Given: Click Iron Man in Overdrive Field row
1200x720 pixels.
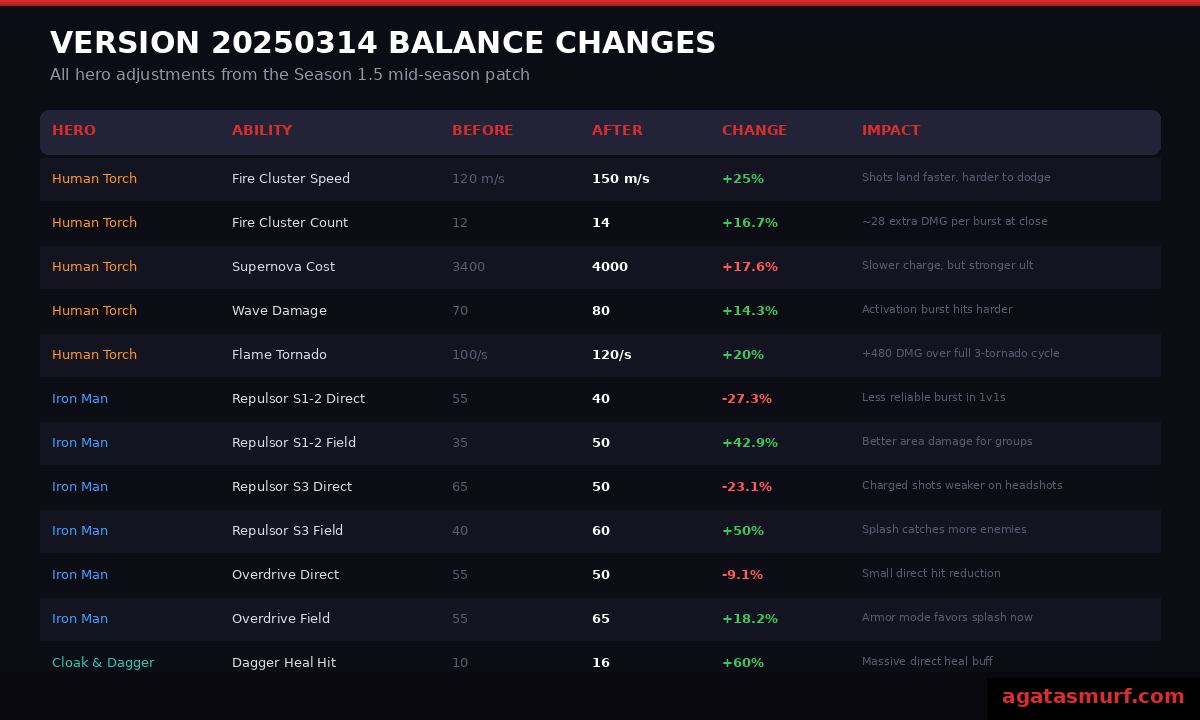Looking at the screenshot, I should coord(80,619).
